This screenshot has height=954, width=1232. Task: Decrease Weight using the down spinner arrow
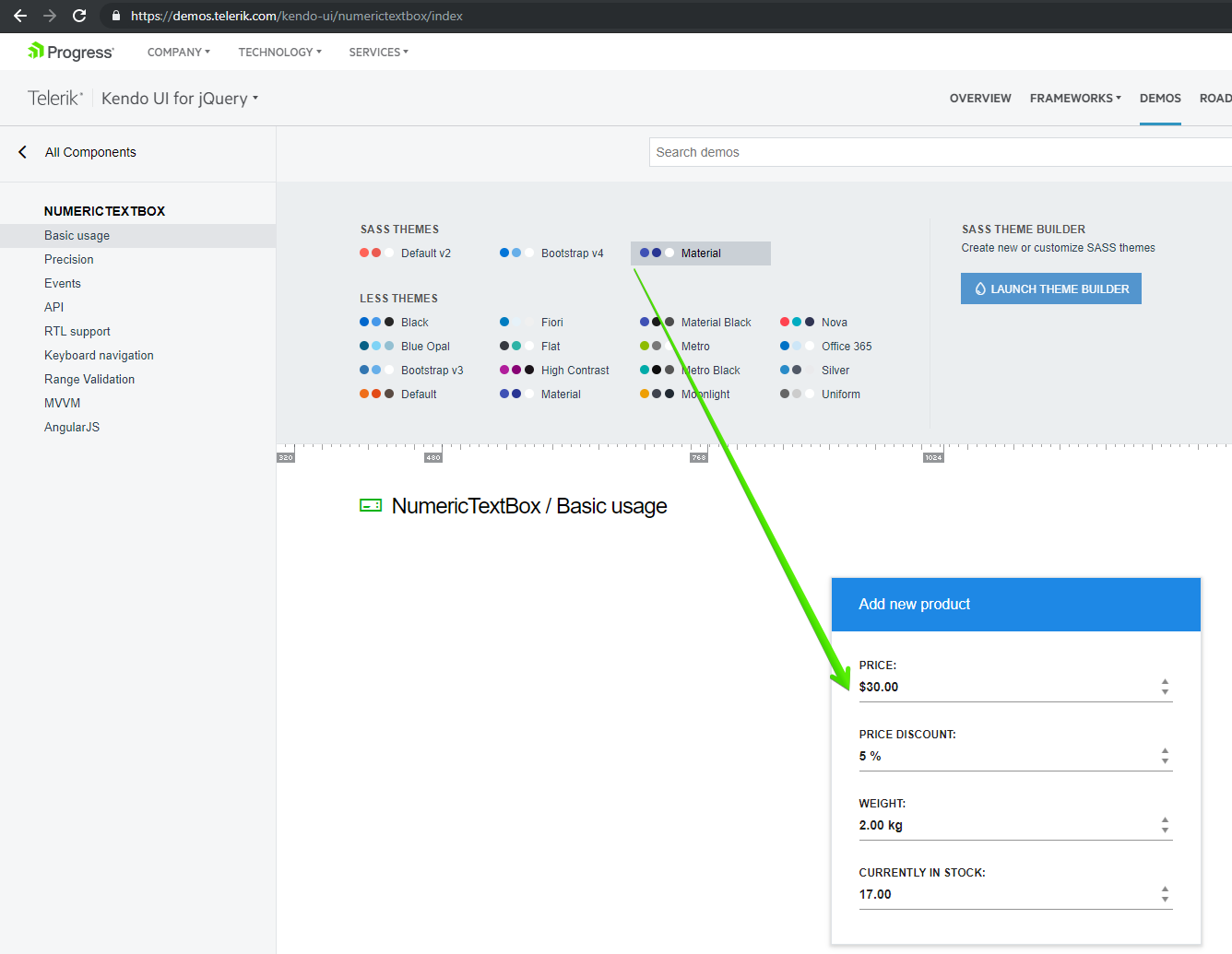click(1166, 830)
